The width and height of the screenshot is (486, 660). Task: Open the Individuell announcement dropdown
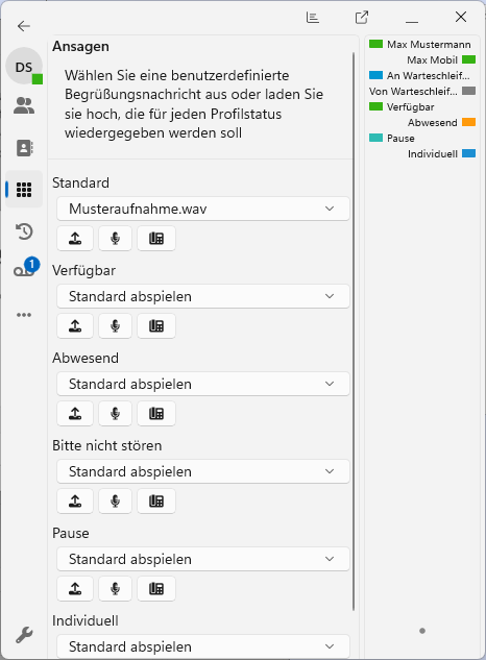coord(203,646)
